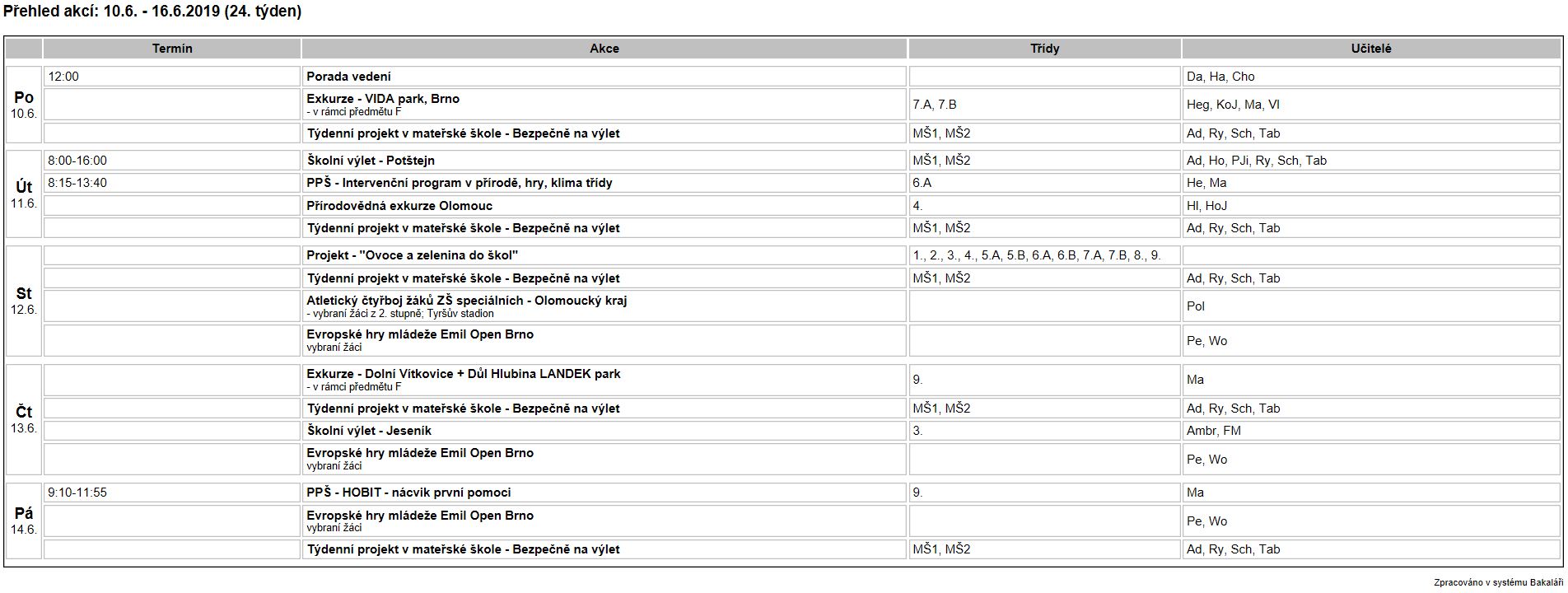
Task: Click the Třídy column header
Action: (1044, 49)
